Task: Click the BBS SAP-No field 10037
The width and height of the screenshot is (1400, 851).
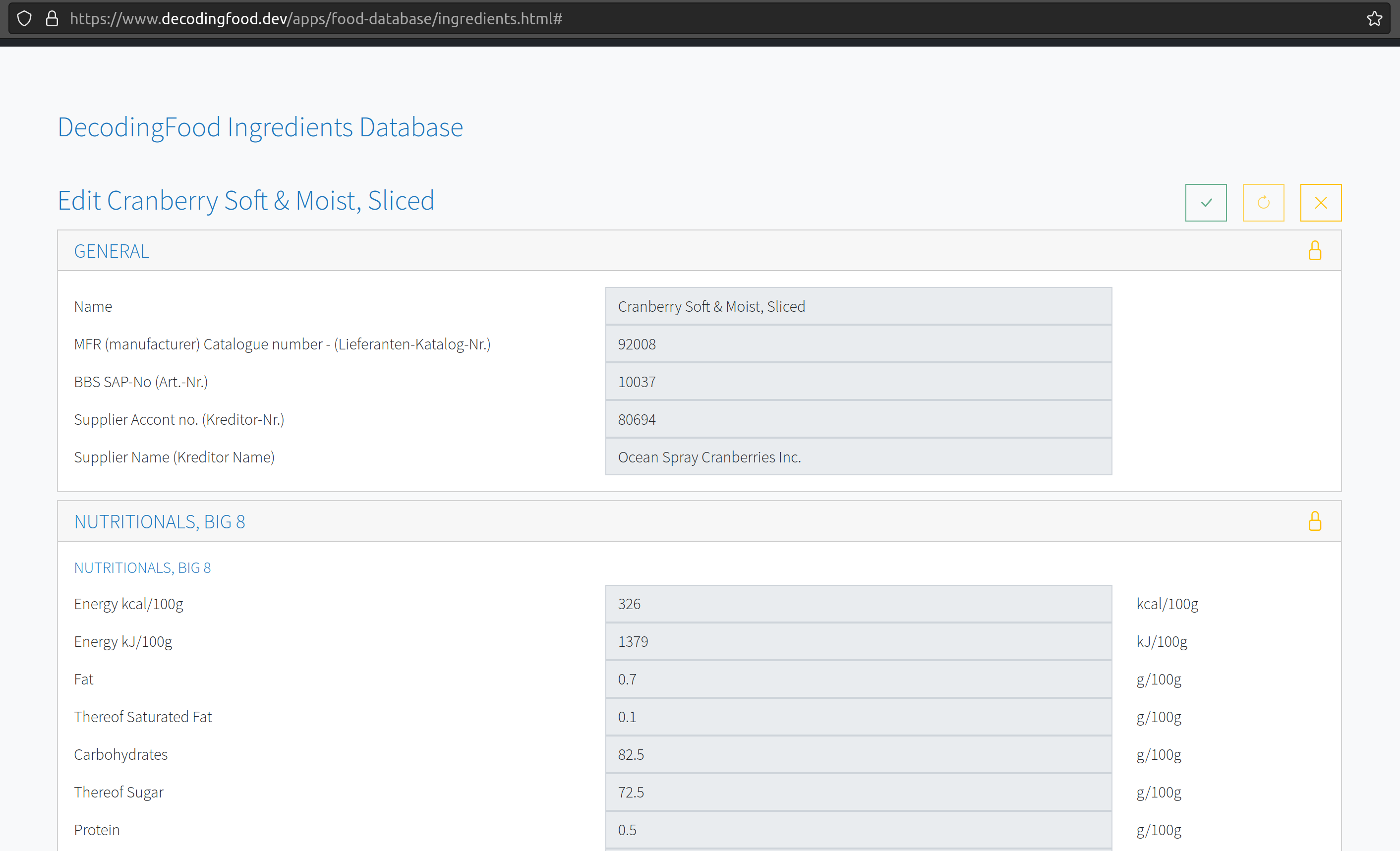Action: tap(858, 382)
